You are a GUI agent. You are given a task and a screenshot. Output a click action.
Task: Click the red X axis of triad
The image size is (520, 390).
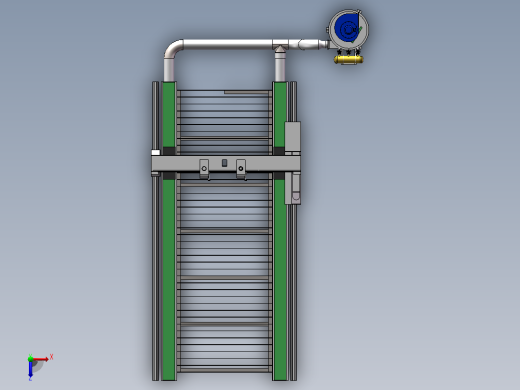41,359
